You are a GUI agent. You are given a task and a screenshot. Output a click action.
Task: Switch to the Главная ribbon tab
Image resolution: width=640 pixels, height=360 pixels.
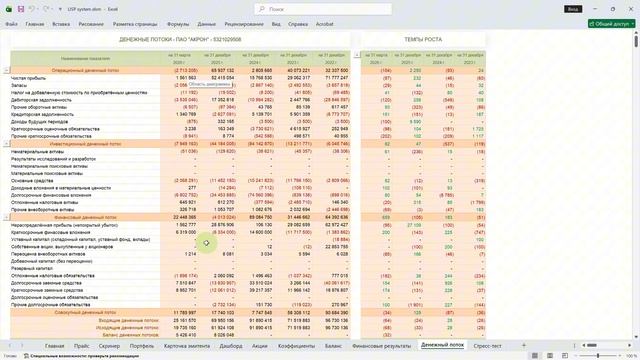point(35,24)
